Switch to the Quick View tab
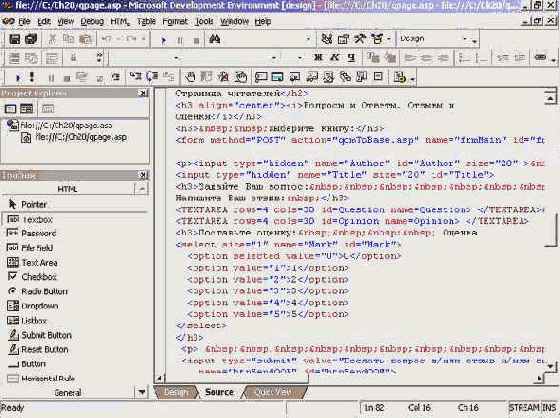 coord(274,392)
